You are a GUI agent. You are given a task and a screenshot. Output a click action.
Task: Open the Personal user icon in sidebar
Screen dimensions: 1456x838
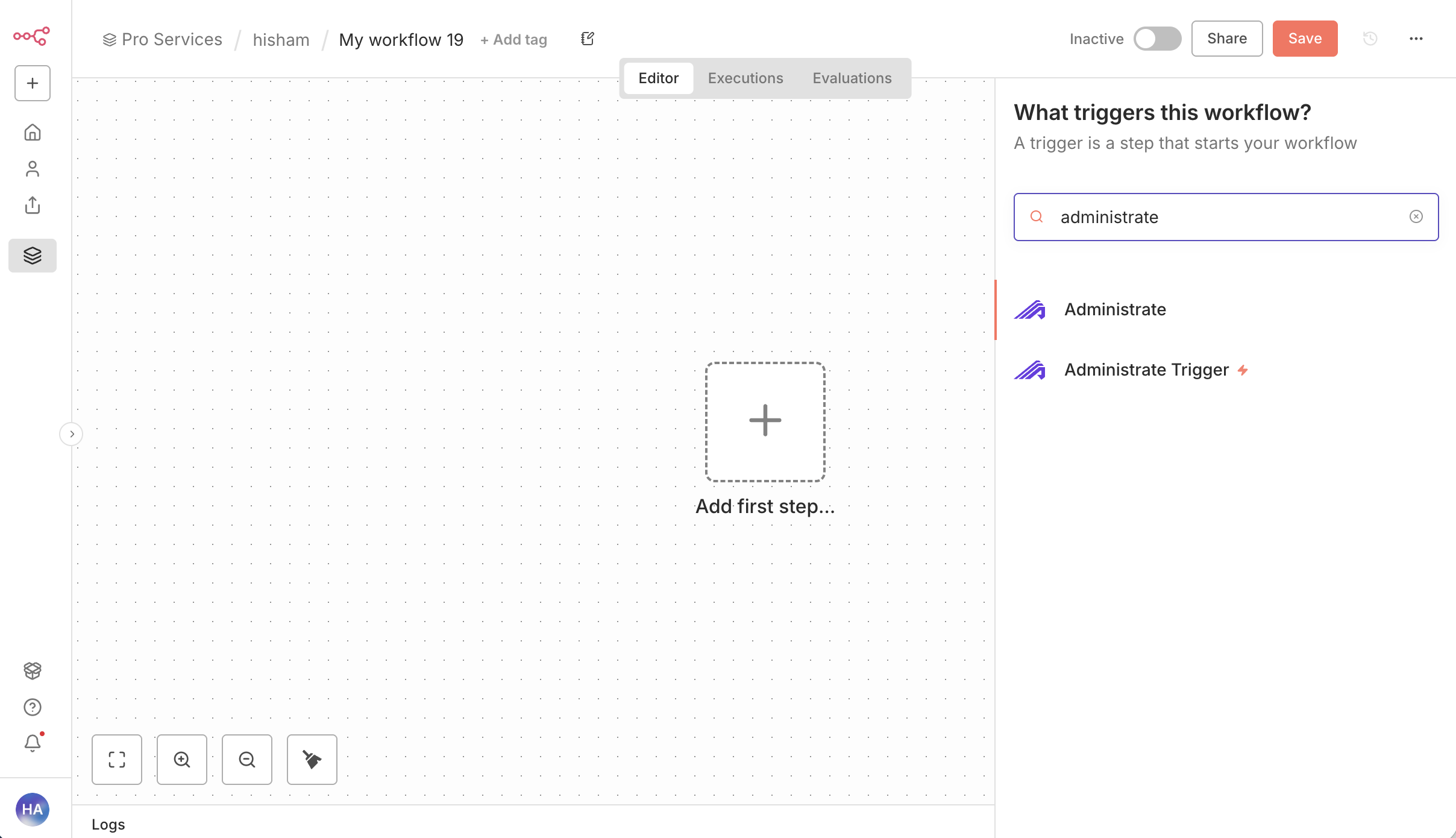tap(33, 169)
